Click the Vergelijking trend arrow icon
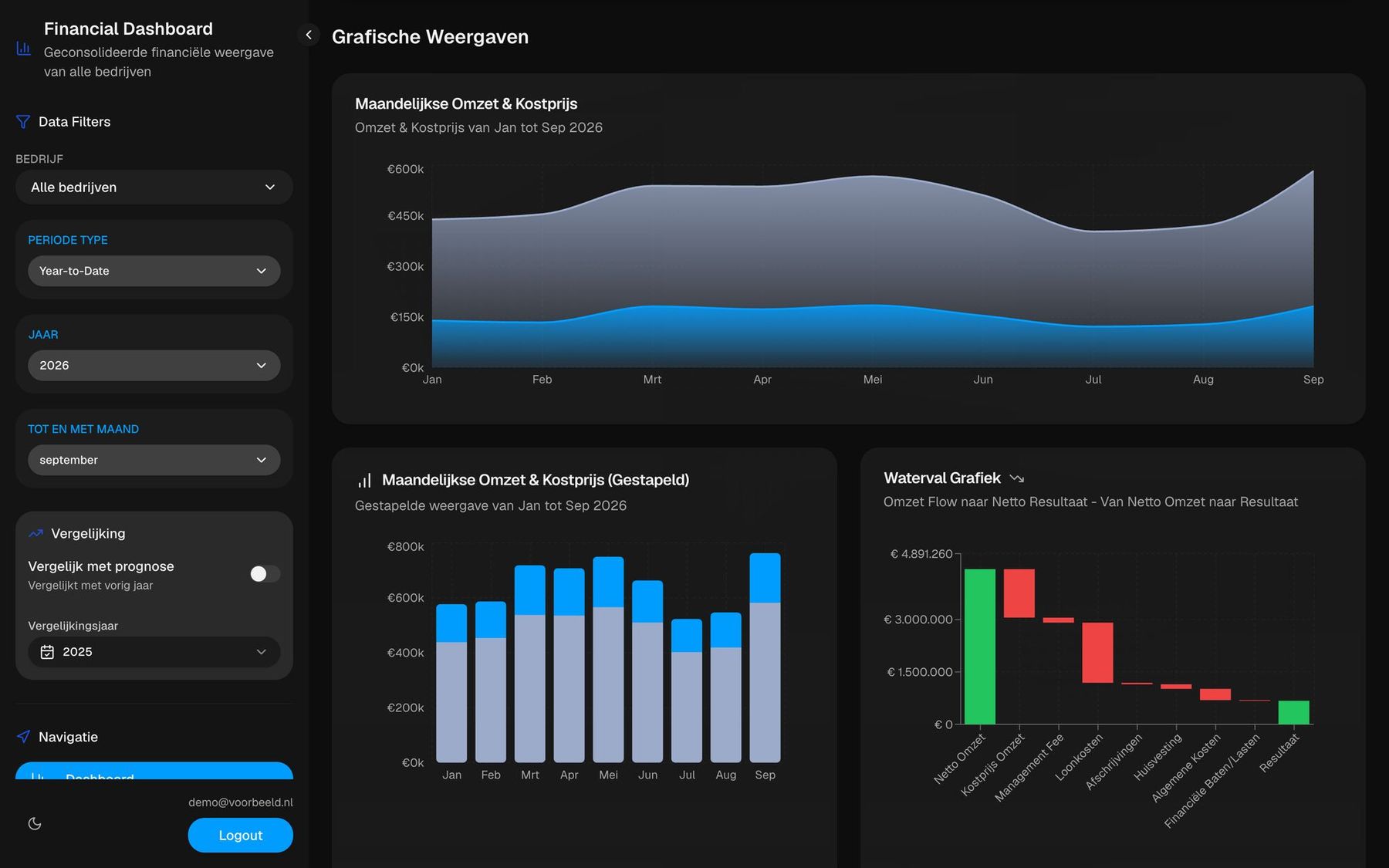Viewport: 1389px width, 868px height. (x=35, y=533)
